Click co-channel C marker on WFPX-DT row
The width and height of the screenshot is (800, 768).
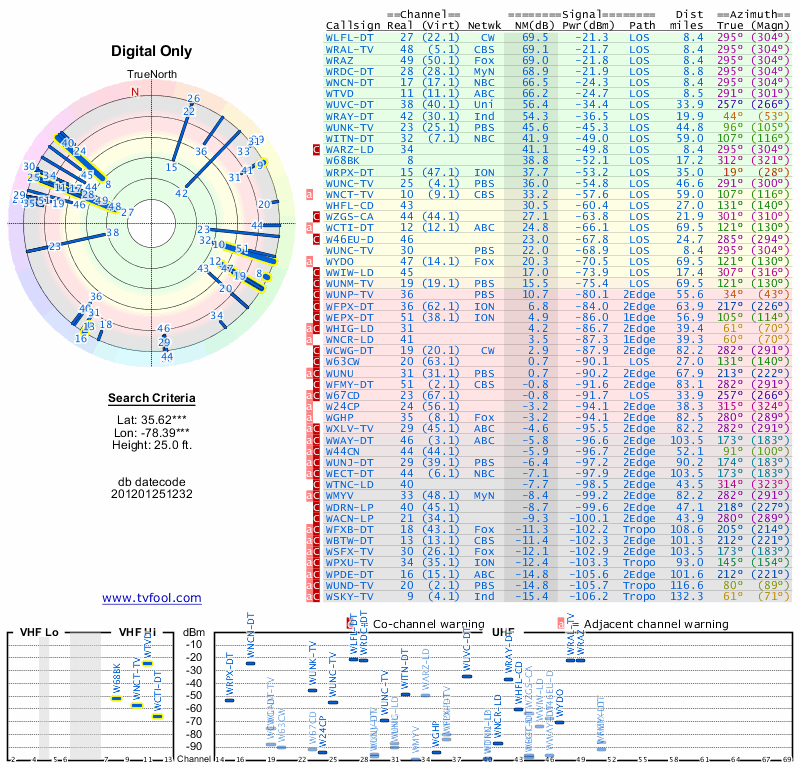tap(316, 306)
